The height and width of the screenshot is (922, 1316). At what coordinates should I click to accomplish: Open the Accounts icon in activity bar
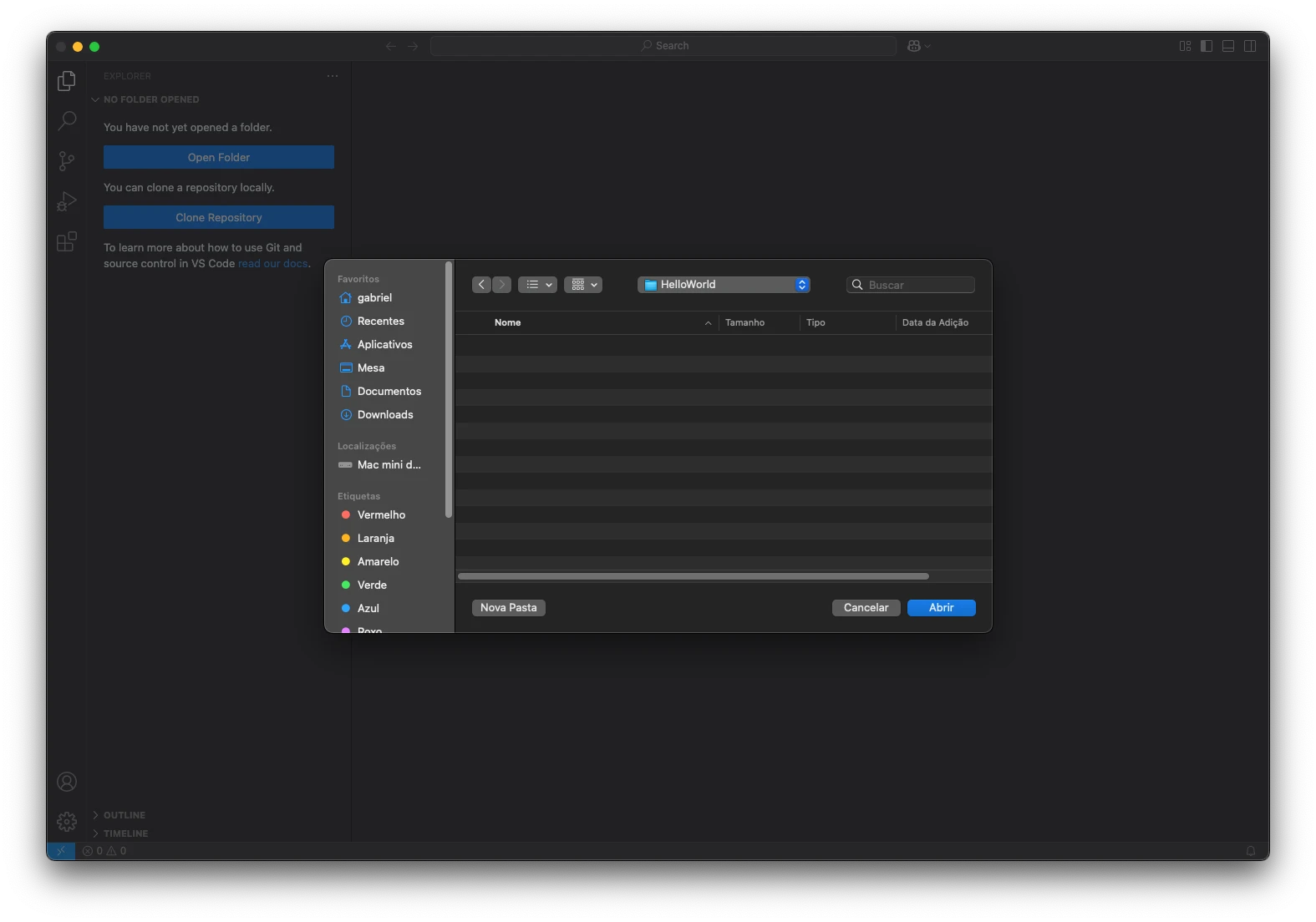[67, 782]
